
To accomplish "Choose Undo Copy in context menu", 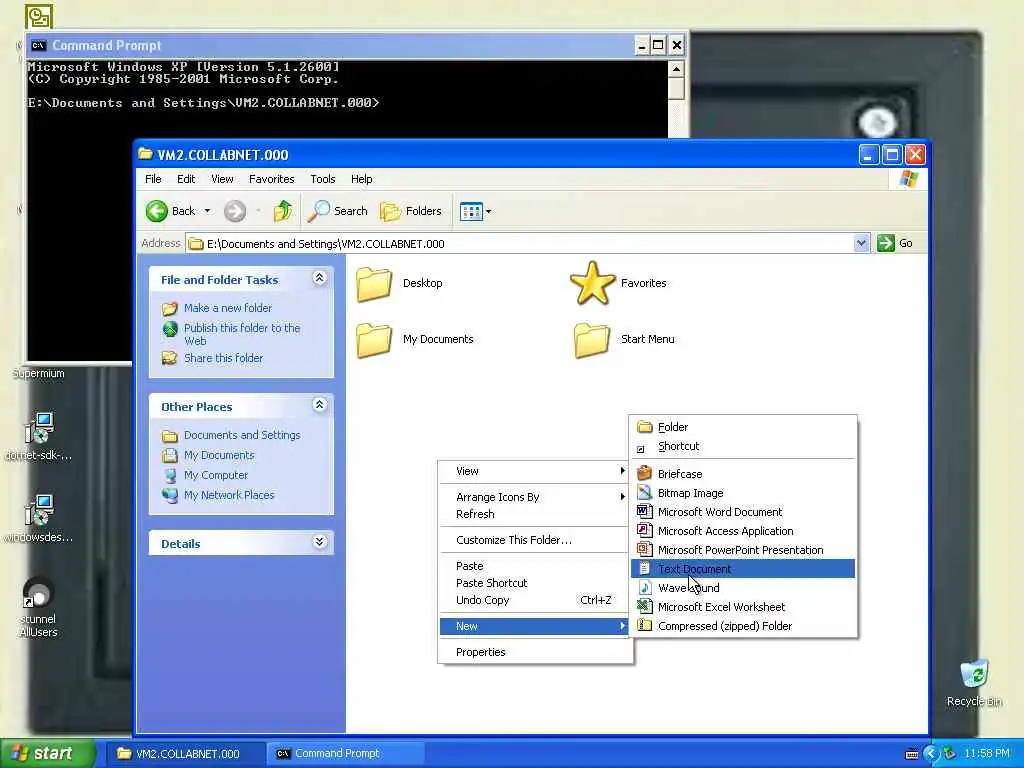I will coord(534,600).
